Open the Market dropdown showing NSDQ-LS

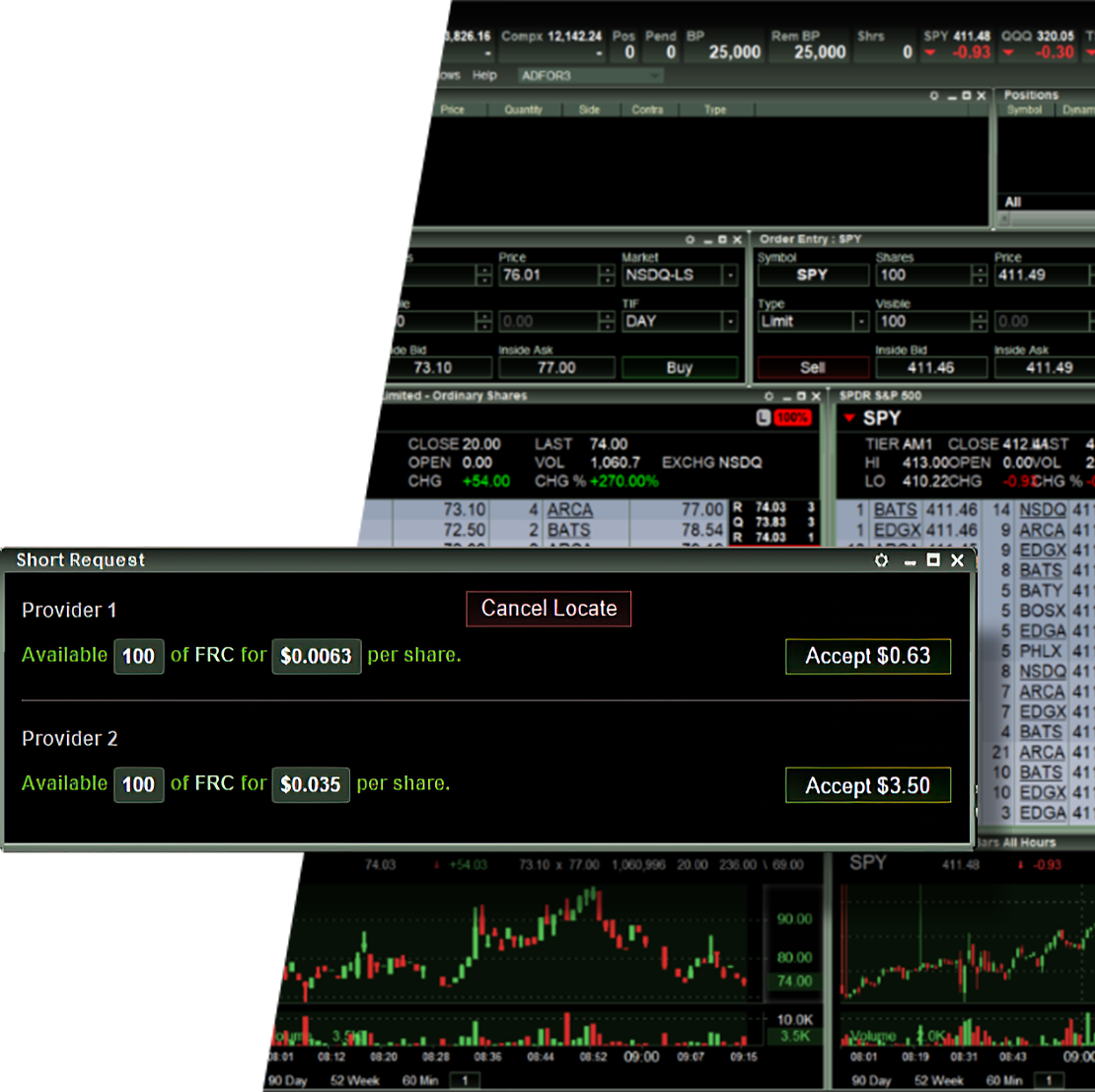pyautogui.click(x=730, y=275)
